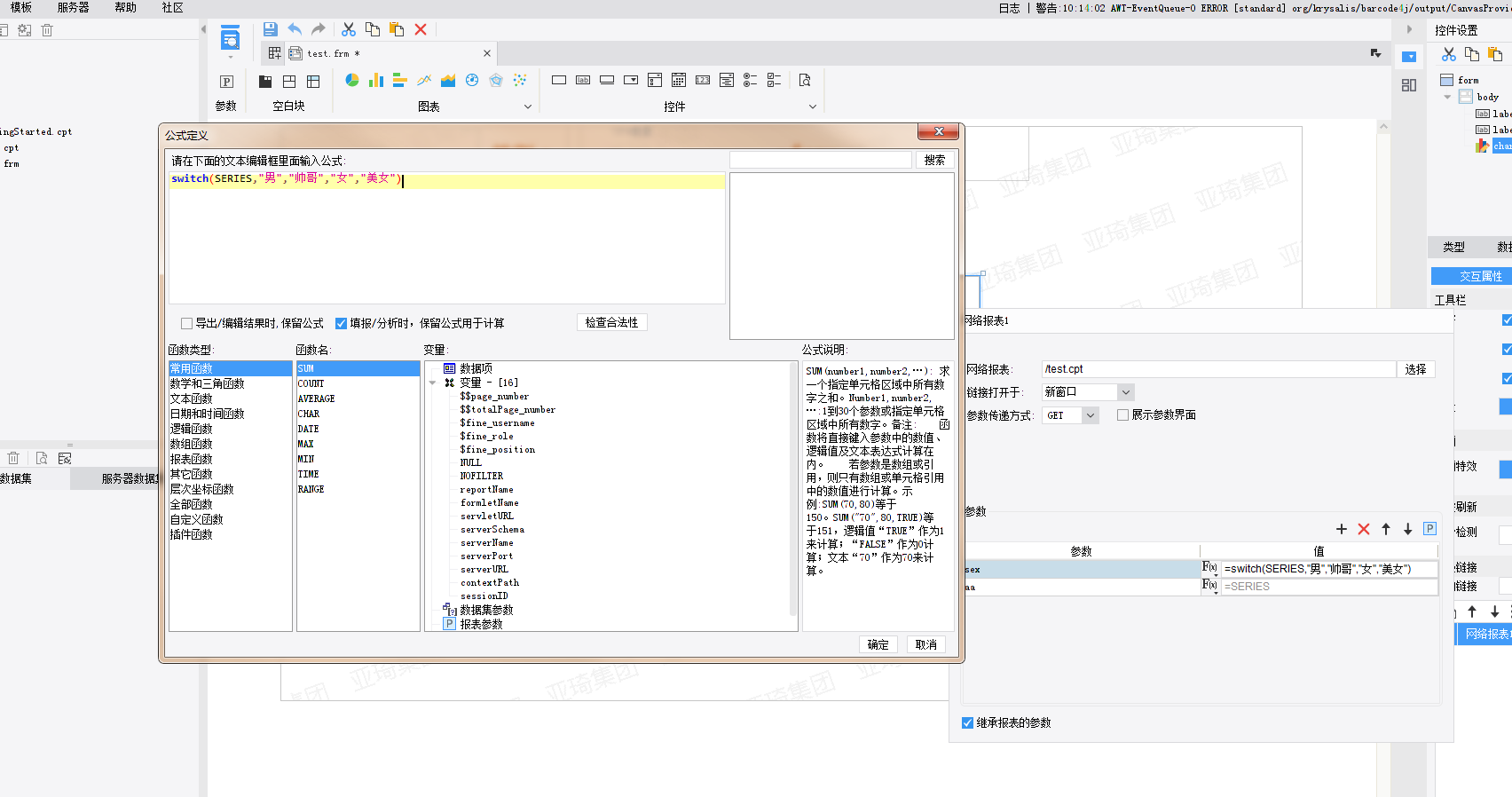Open the F(x) type dropdown for aa row
Screen dimensions: 1512x797
pyautogui.click(x=1209, y=586)
